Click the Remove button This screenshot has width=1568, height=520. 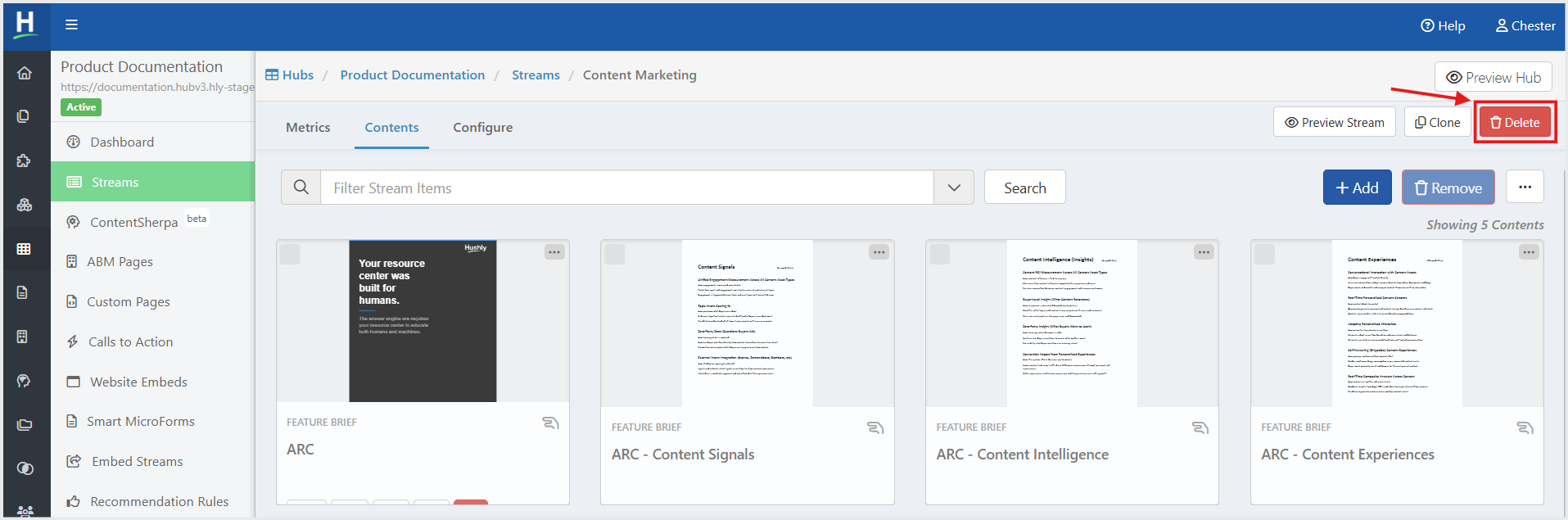1448,188
